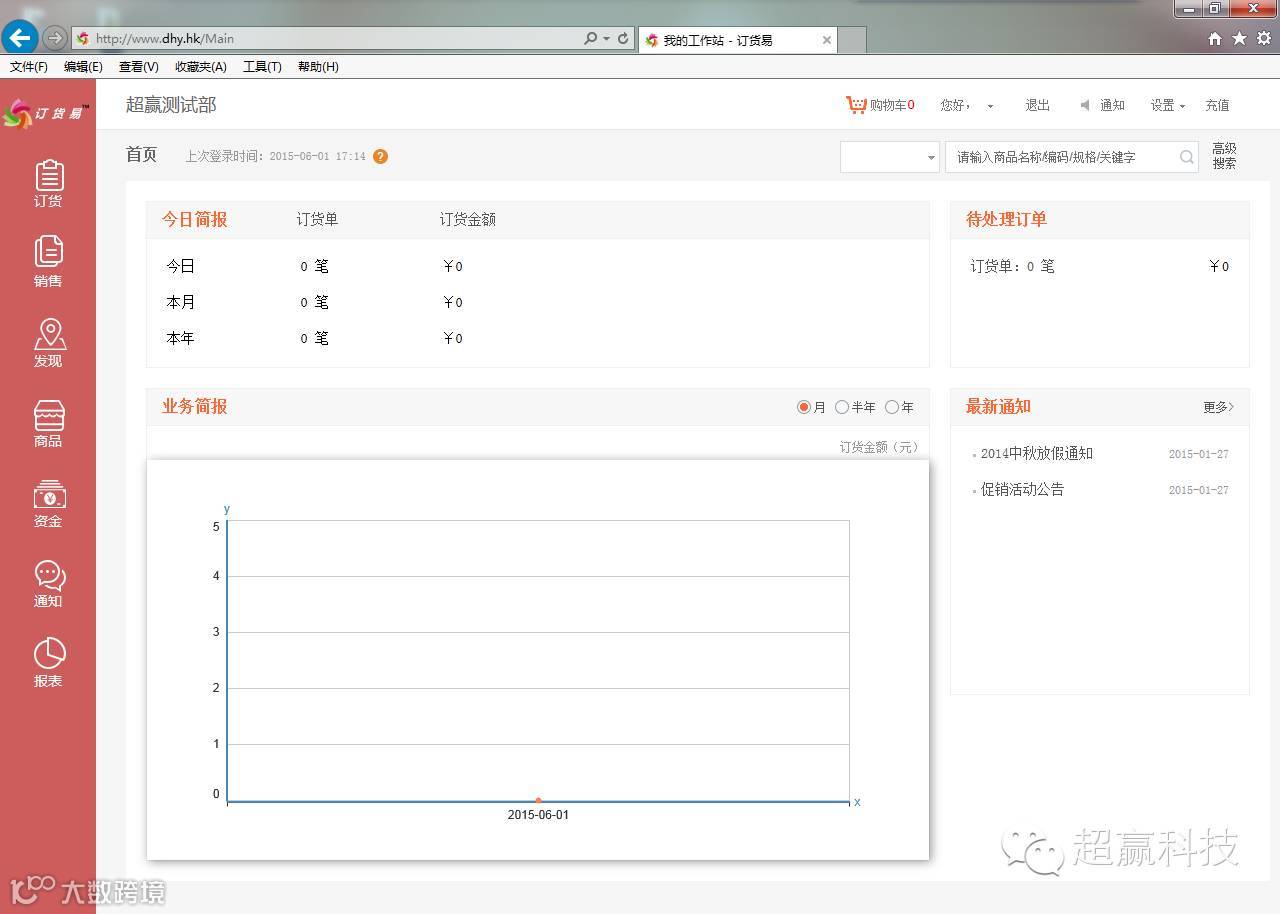Open a new blank browser tab
Screen dimensions: 1280x914
pos(851,40)
